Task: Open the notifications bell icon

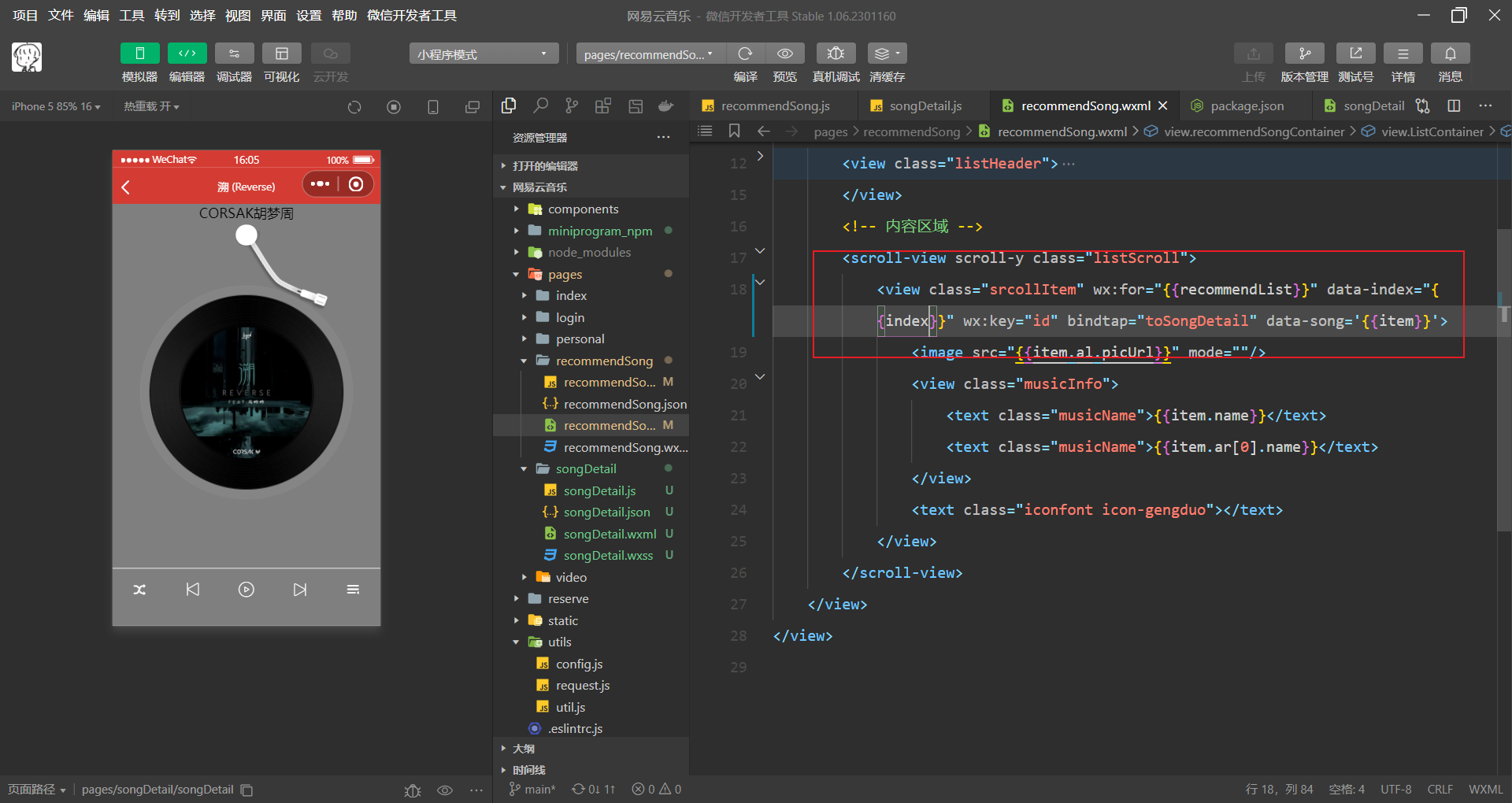Action: [x=1450, y=54]
